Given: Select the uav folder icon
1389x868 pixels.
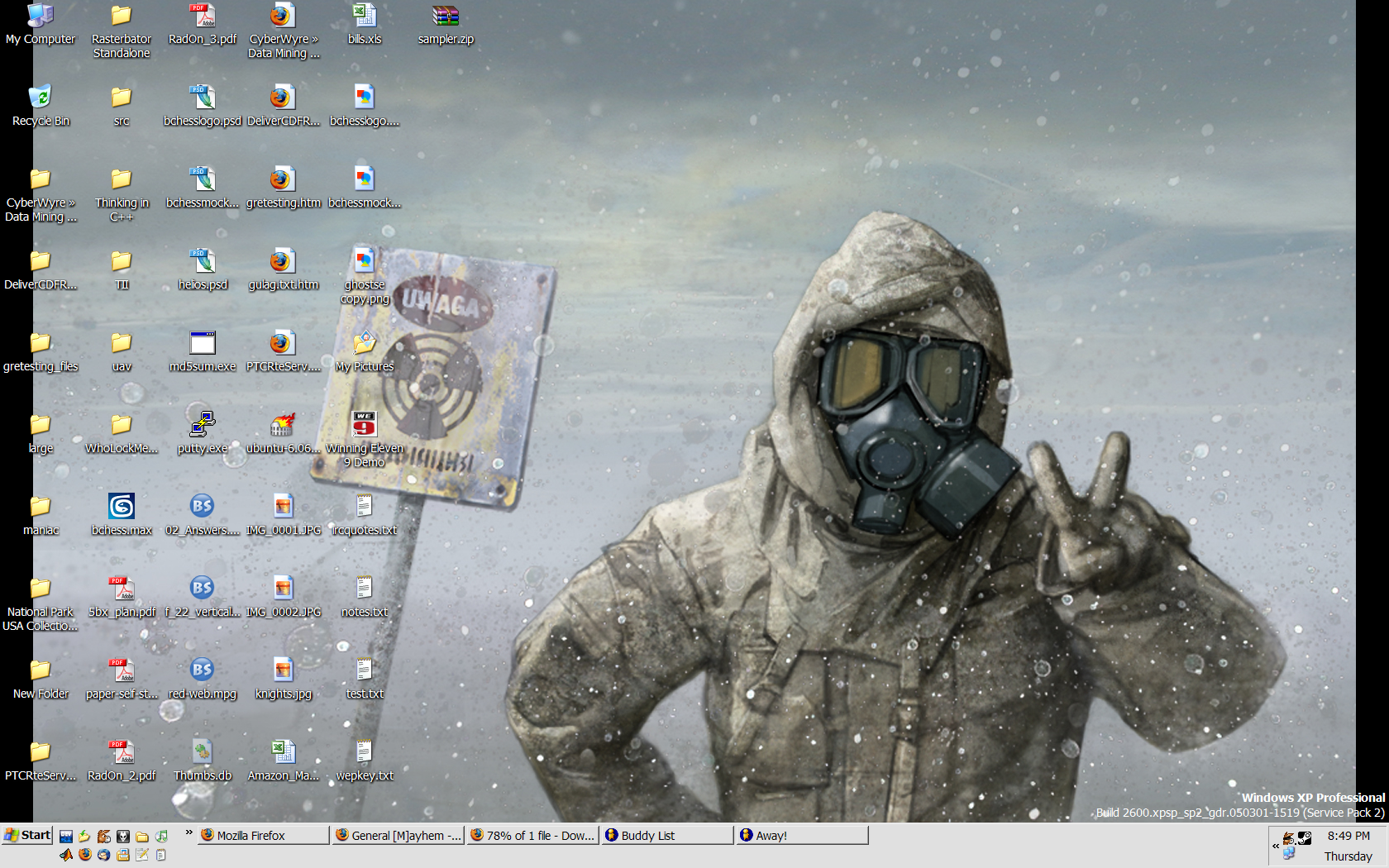Looking at the screenshot, I should click(x=122, y=351).
